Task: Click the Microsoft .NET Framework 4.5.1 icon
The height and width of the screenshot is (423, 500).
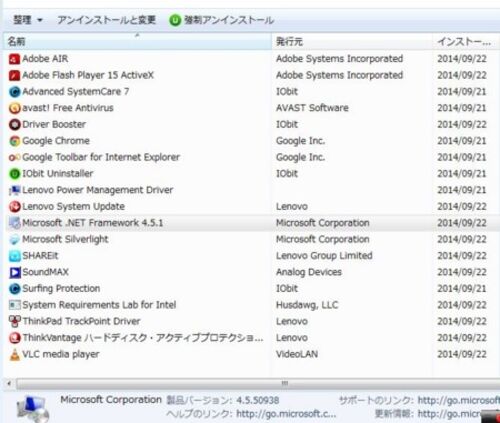Action: 14,223
